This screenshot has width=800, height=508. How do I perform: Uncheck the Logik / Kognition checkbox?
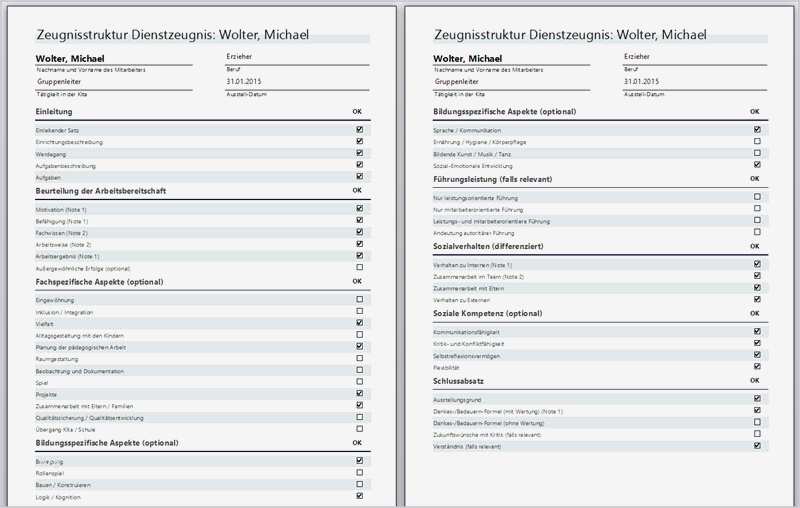[360, 496]
